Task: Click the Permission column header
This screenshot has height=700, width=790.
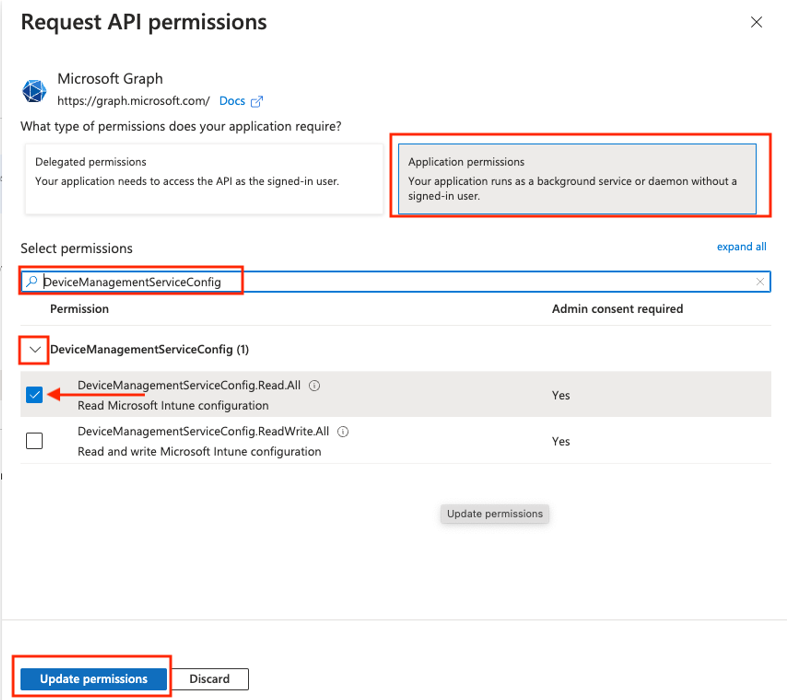Action: point(79,309)
